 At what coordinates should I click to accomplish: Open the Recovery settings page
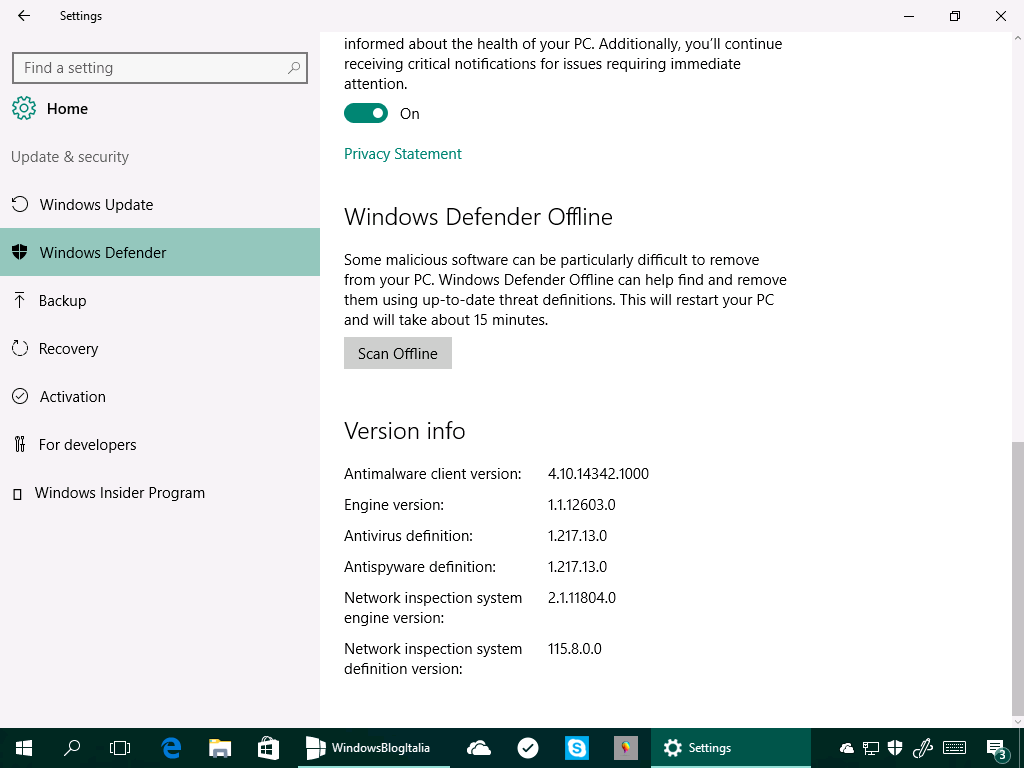(160, 348)
